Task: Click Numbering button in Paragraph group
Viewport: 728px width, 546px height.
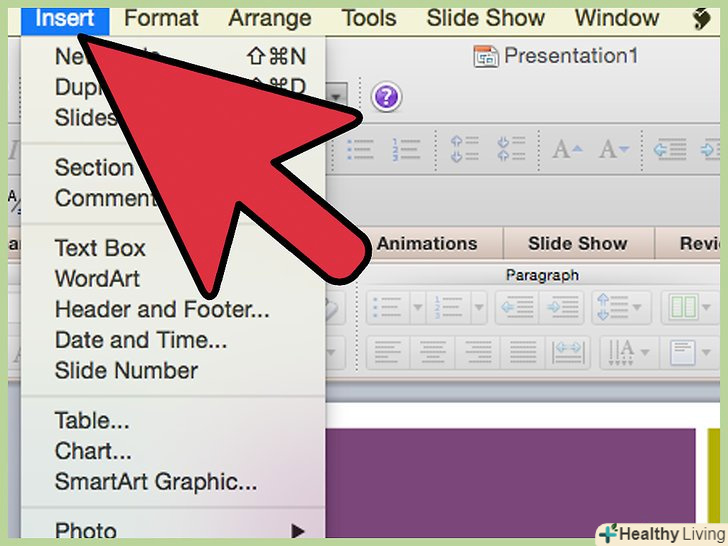Action: point(448,307)
